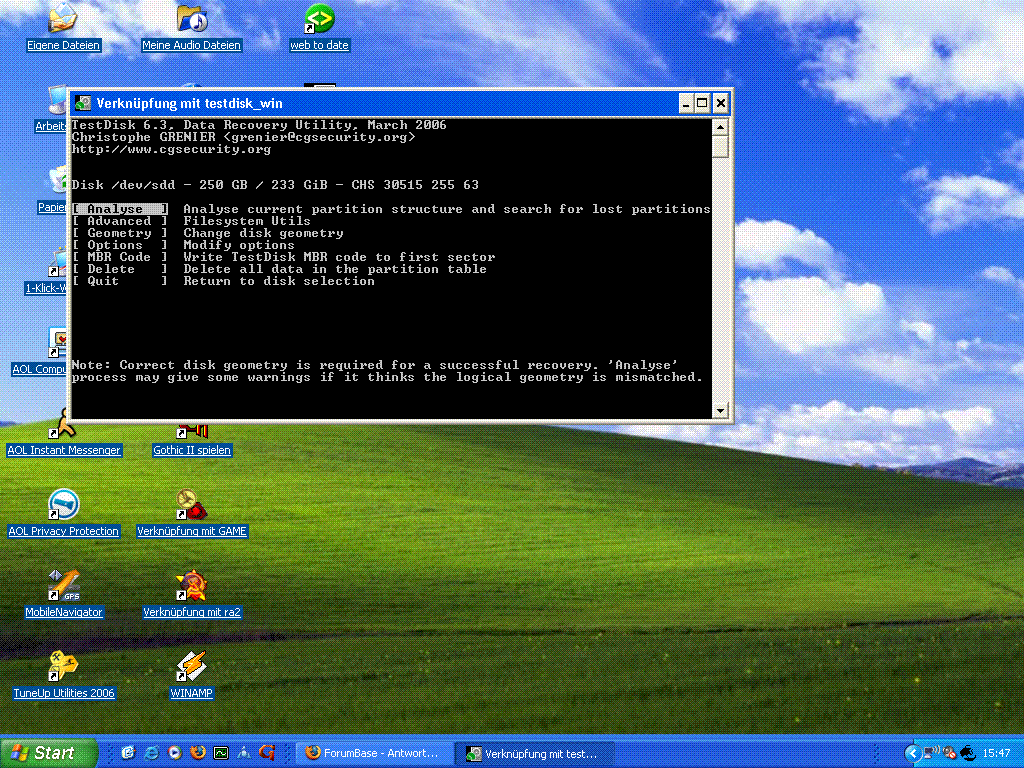Select the Analyse menu entry in TestDisk
The height and width of the screenshot is (768, 1024).
click(x=120, y=209)
